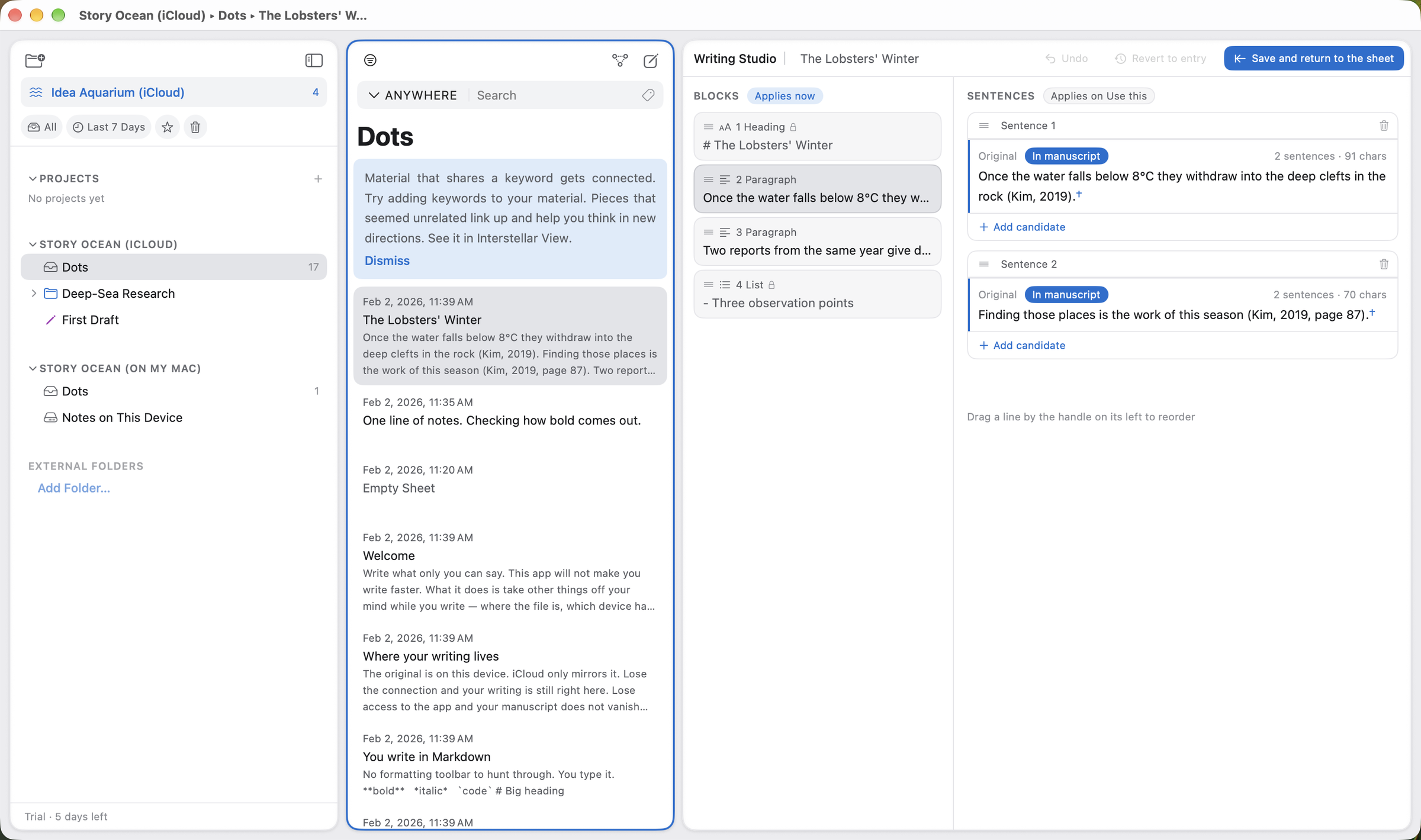Viewport: 1421px width, 840px height.
Task: Open Notes on This Device
Action: pos(173,417)
